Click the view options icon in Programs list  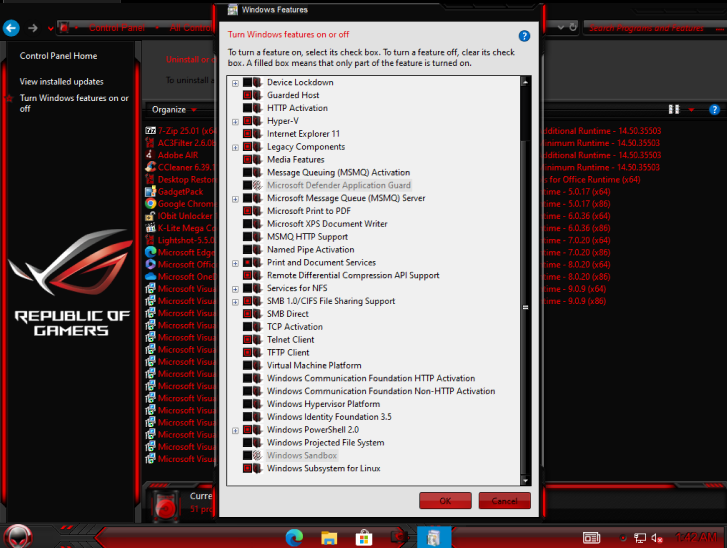(x=674, y=109)
